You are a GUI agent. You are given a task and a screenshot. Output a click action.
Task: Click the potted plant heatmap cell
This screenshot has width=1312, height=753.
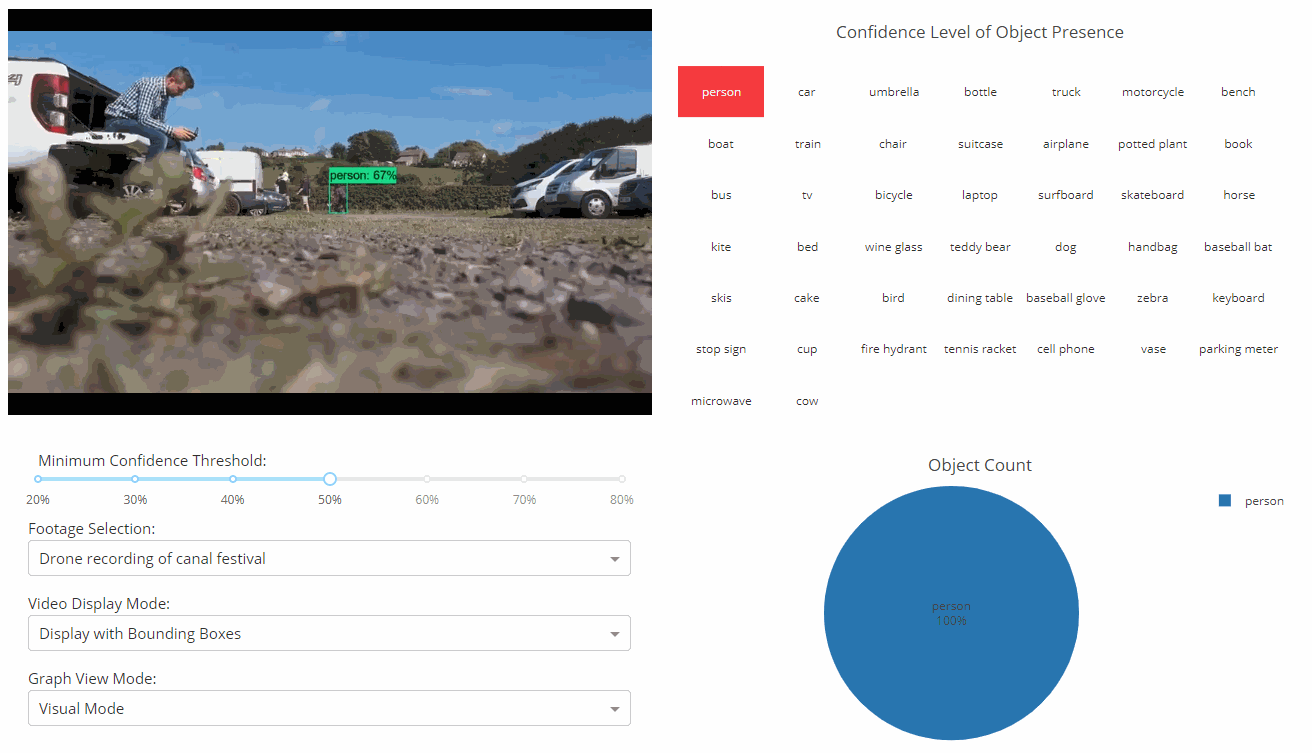click(1153, 144)
